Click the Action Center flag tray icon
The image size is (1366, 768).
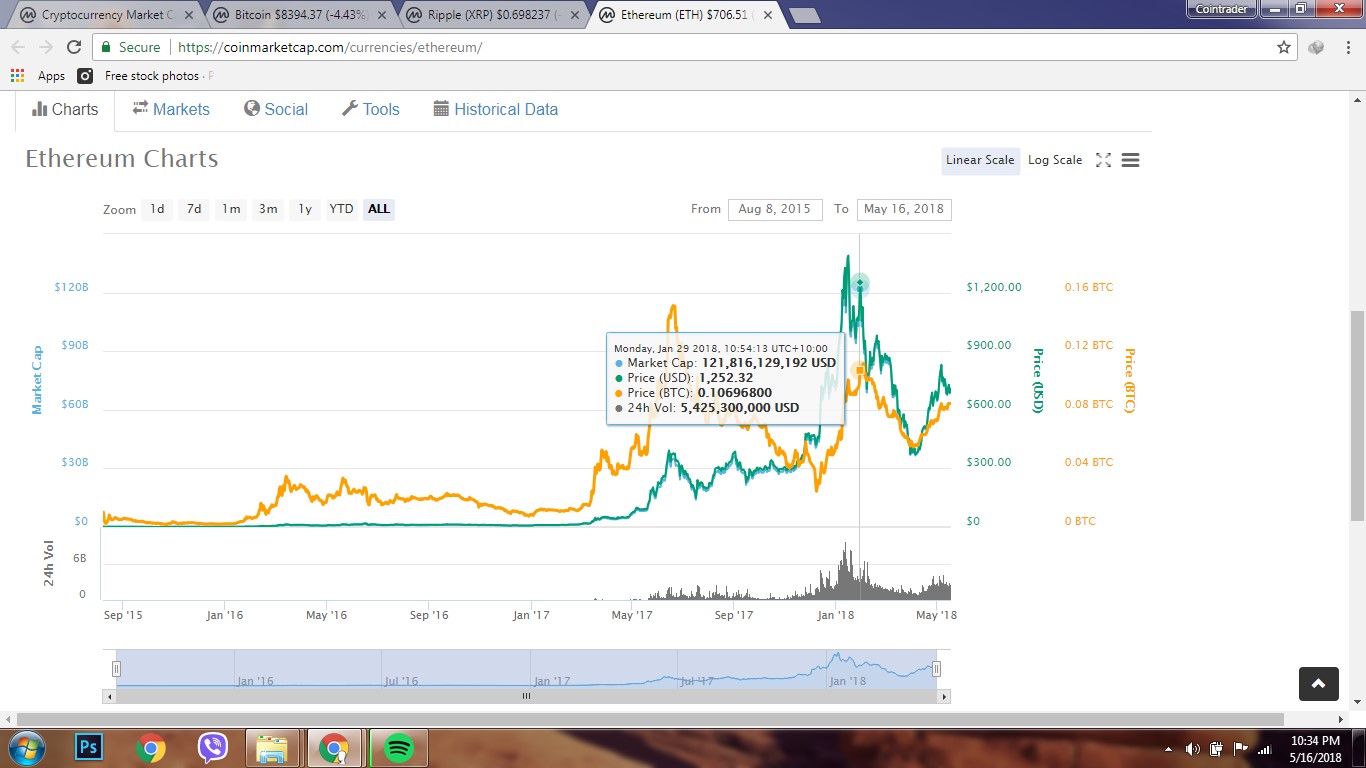1240,749
